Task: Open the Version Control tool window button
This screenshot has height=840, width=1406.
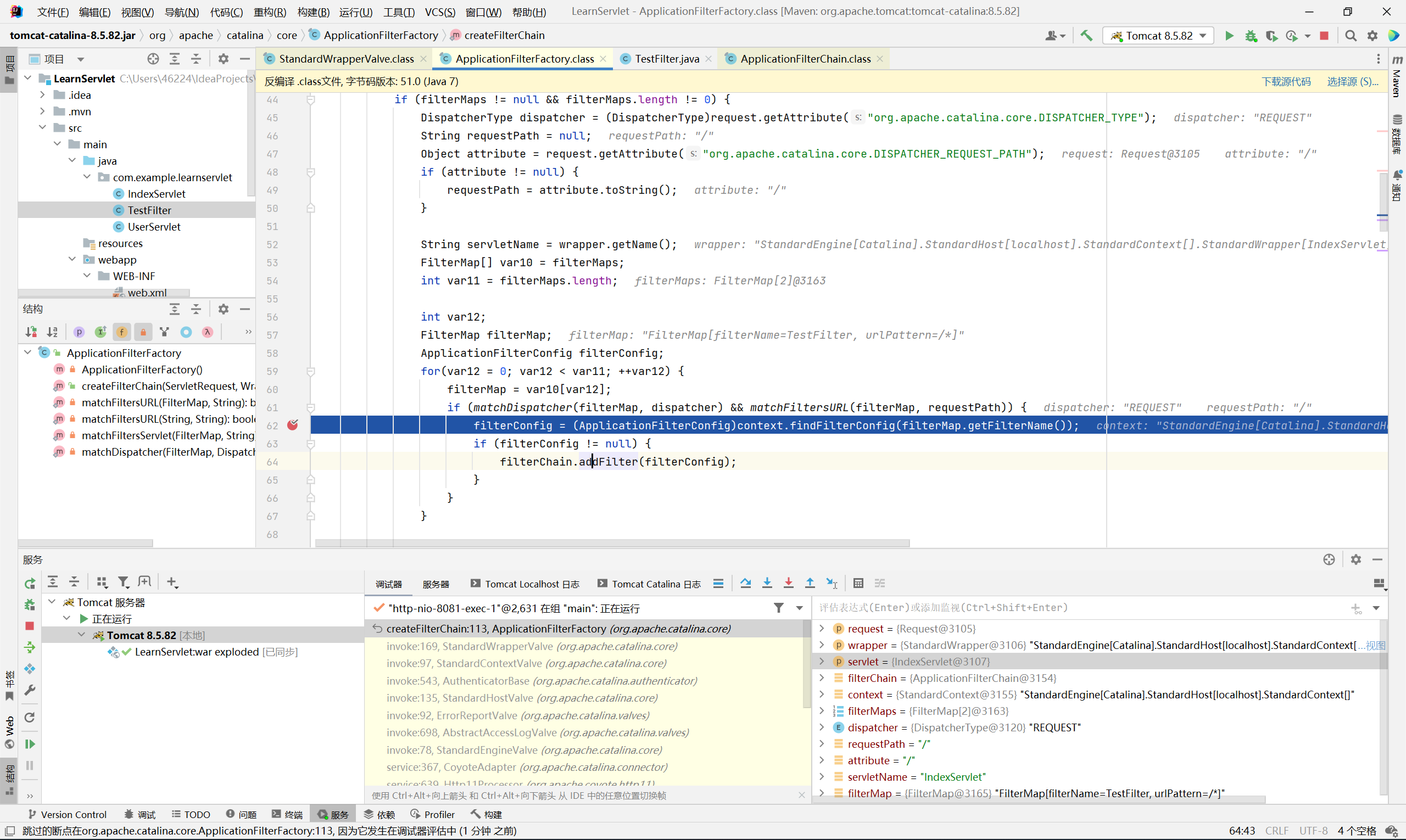Action: [68, 814]
